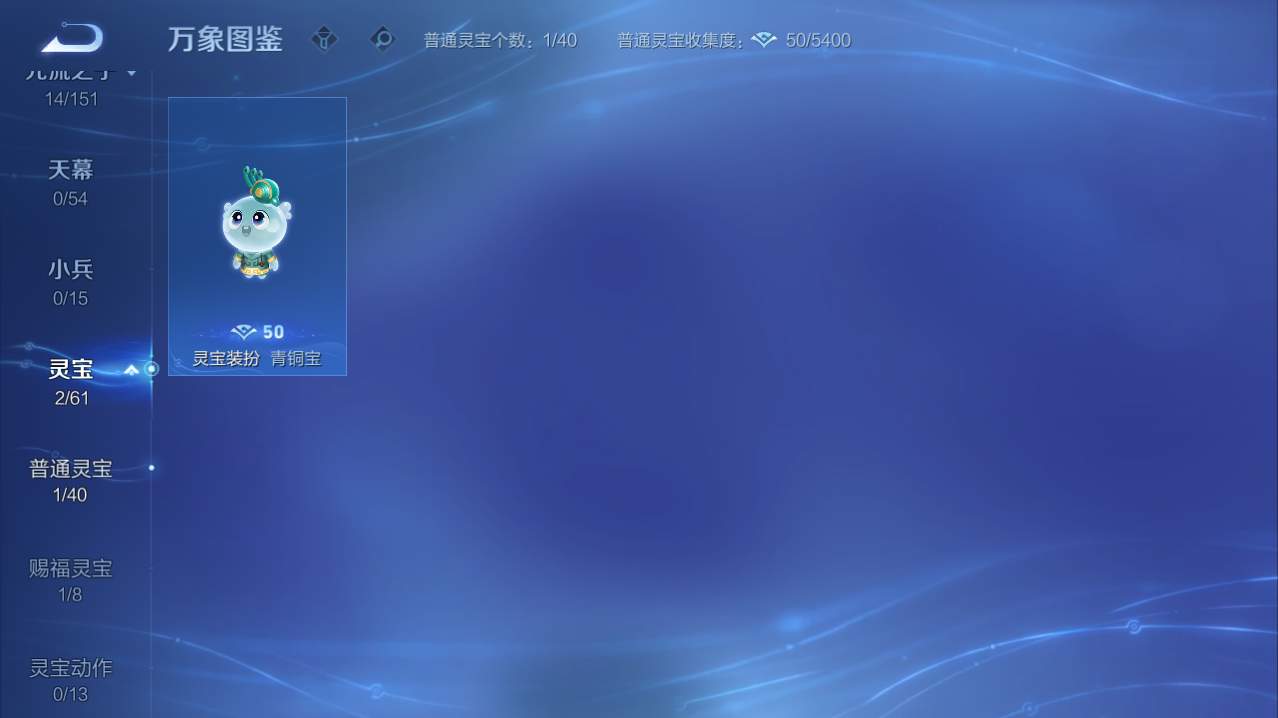The width and height of the screenshot is (1278, 718).
Task: Open the 赐福灵宝 subcategory
Action: point(71,568)
